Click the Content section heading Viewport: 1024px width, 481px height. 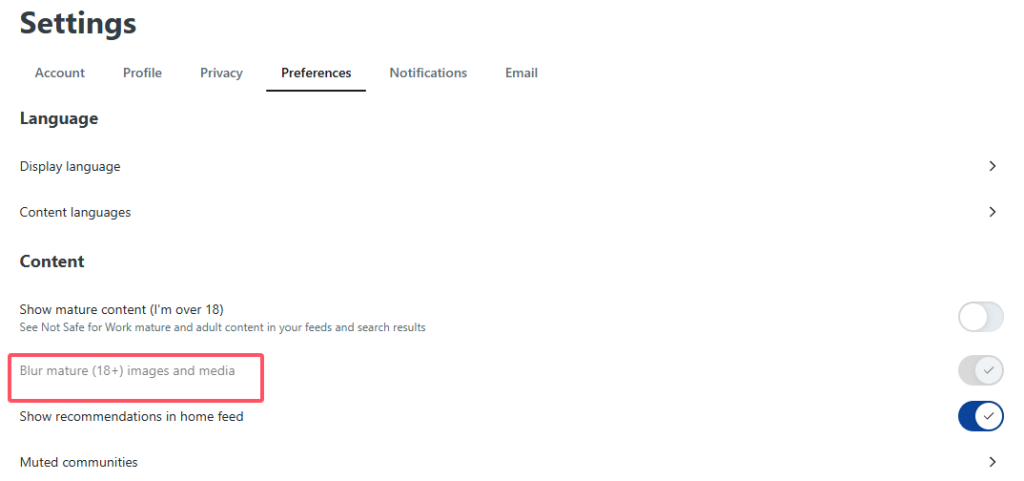click(52, 261)
